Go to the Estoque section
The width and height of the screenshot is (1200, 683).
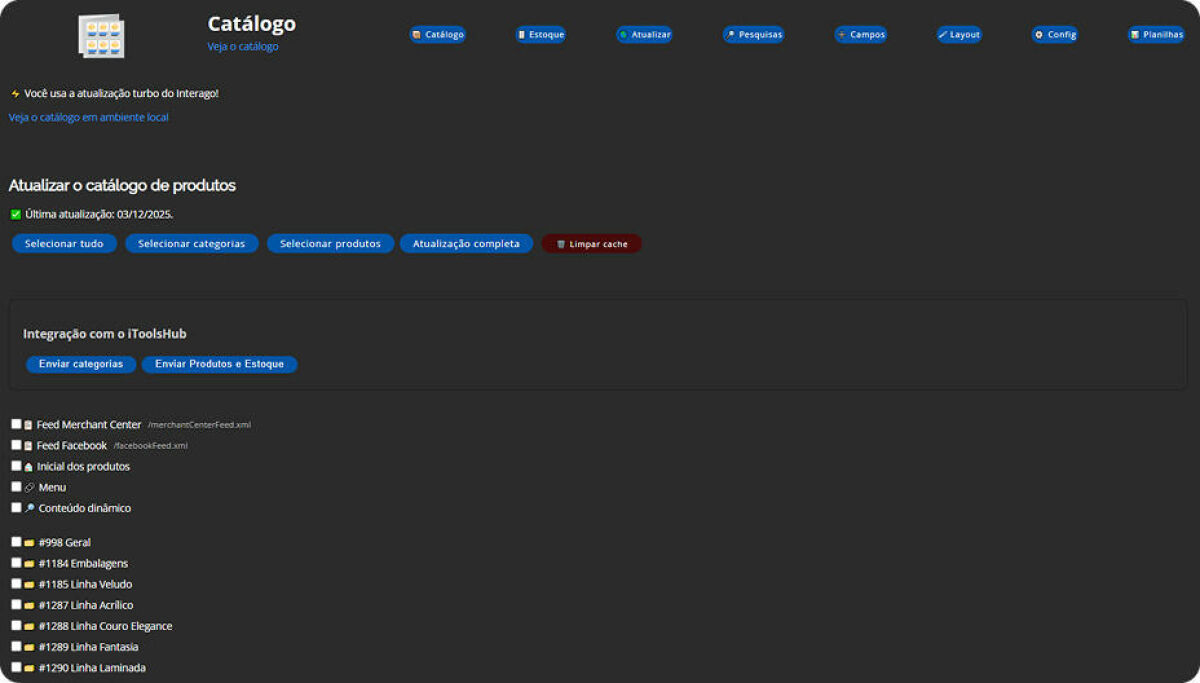click(541, 34)
